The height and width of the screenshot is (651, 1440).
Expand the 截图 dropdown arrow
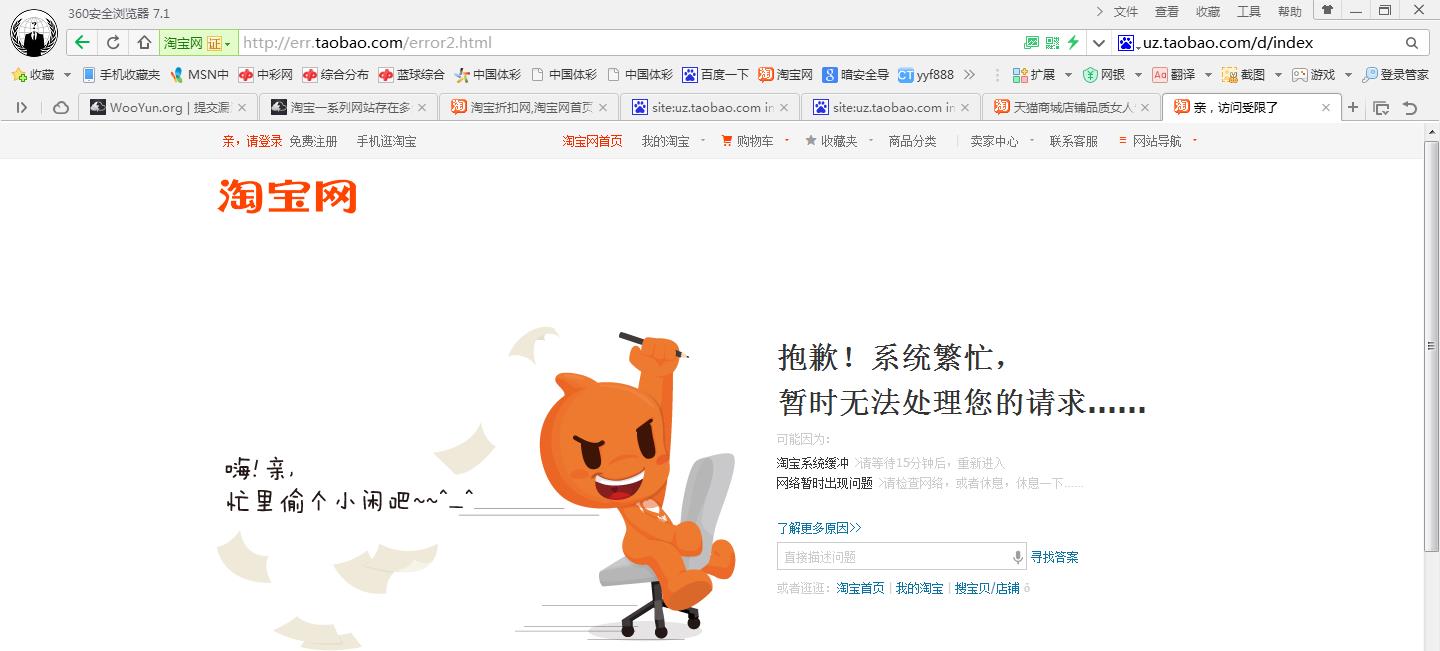coord(1278,75)
